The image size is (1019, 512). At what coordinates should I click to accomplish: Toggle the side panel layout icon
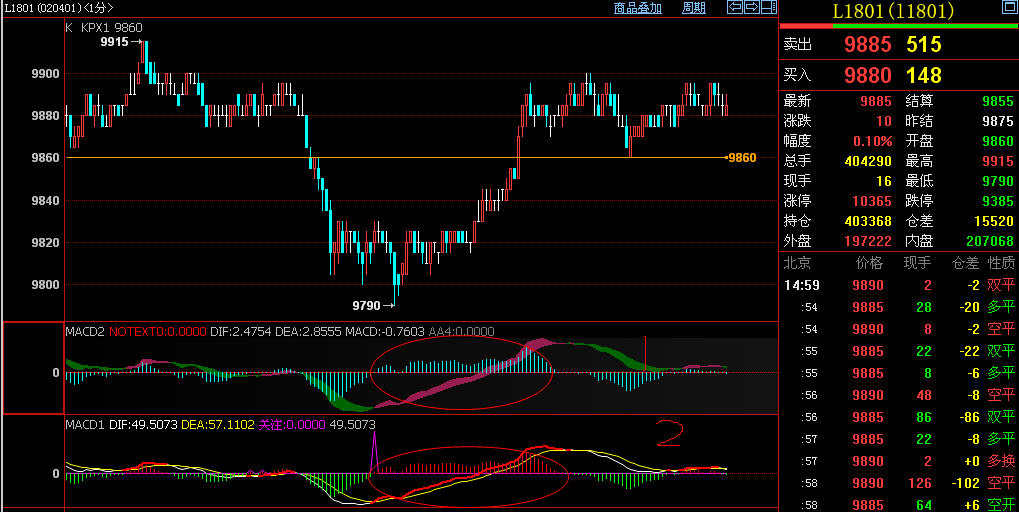[x=768, y=8]
